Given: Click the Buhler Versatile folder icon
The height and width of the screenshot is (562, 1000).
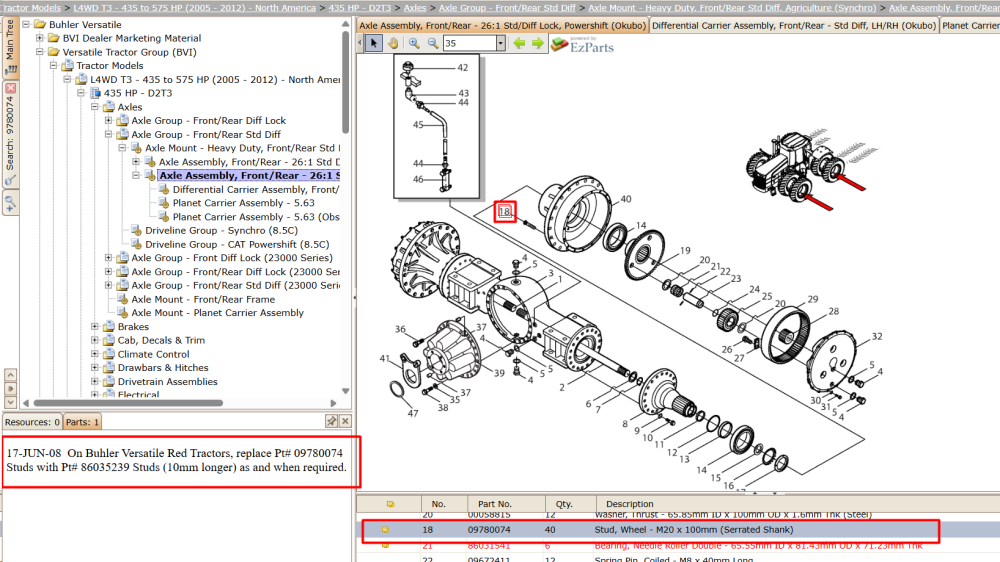Looking at the screenshot, I should point(40,24).
